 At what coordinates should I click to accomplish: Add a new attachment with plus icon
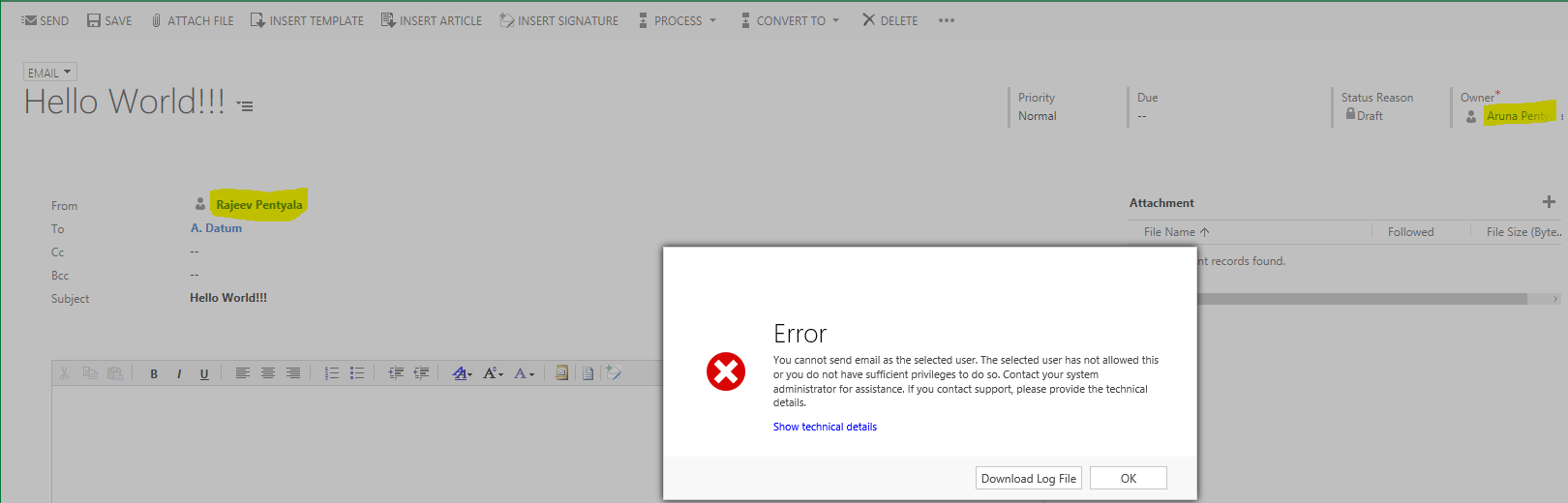(1549, 202)
